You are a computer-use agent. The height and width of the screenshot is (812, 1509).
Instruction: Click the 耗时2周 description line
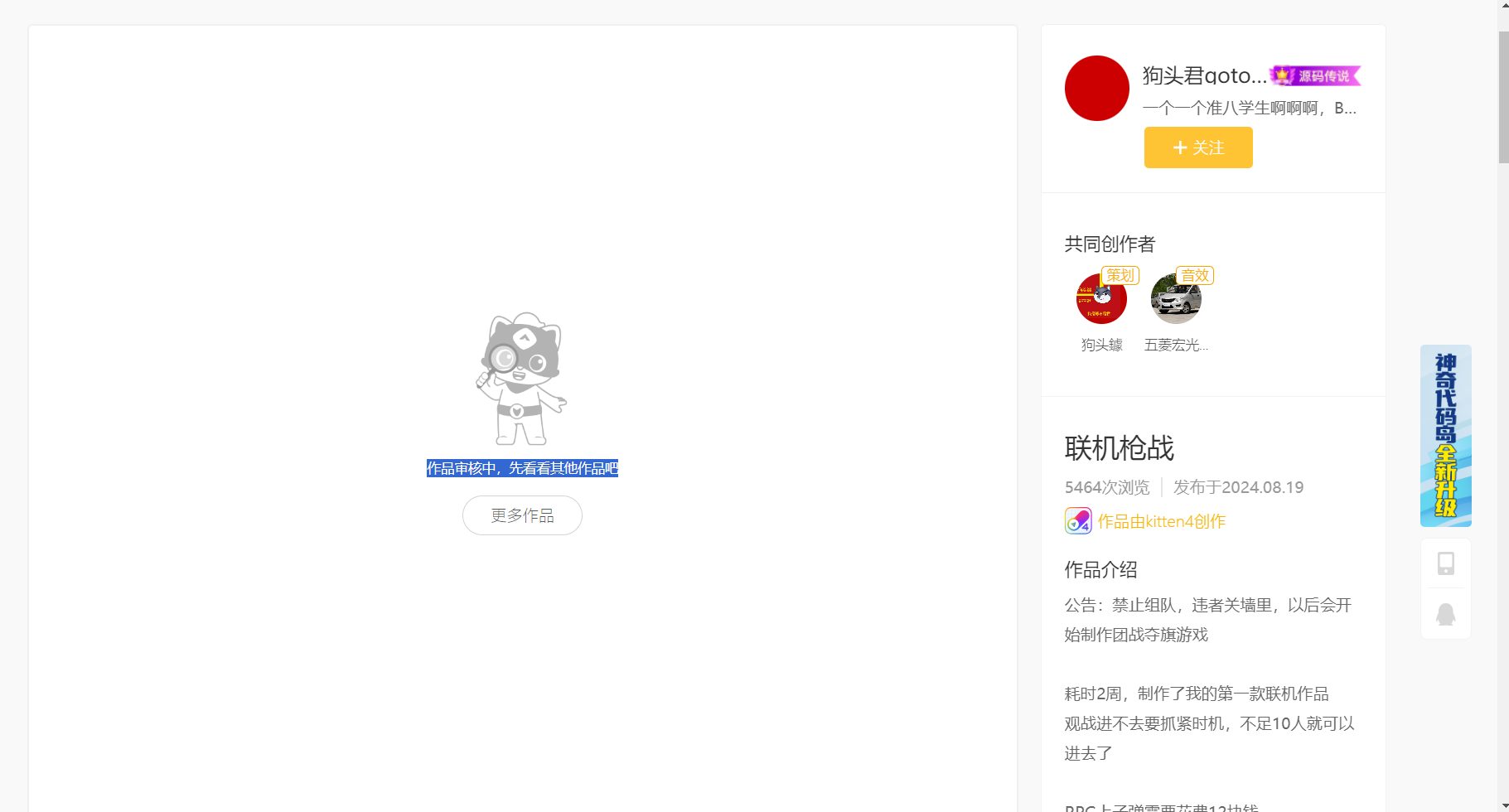point(1197,694)
